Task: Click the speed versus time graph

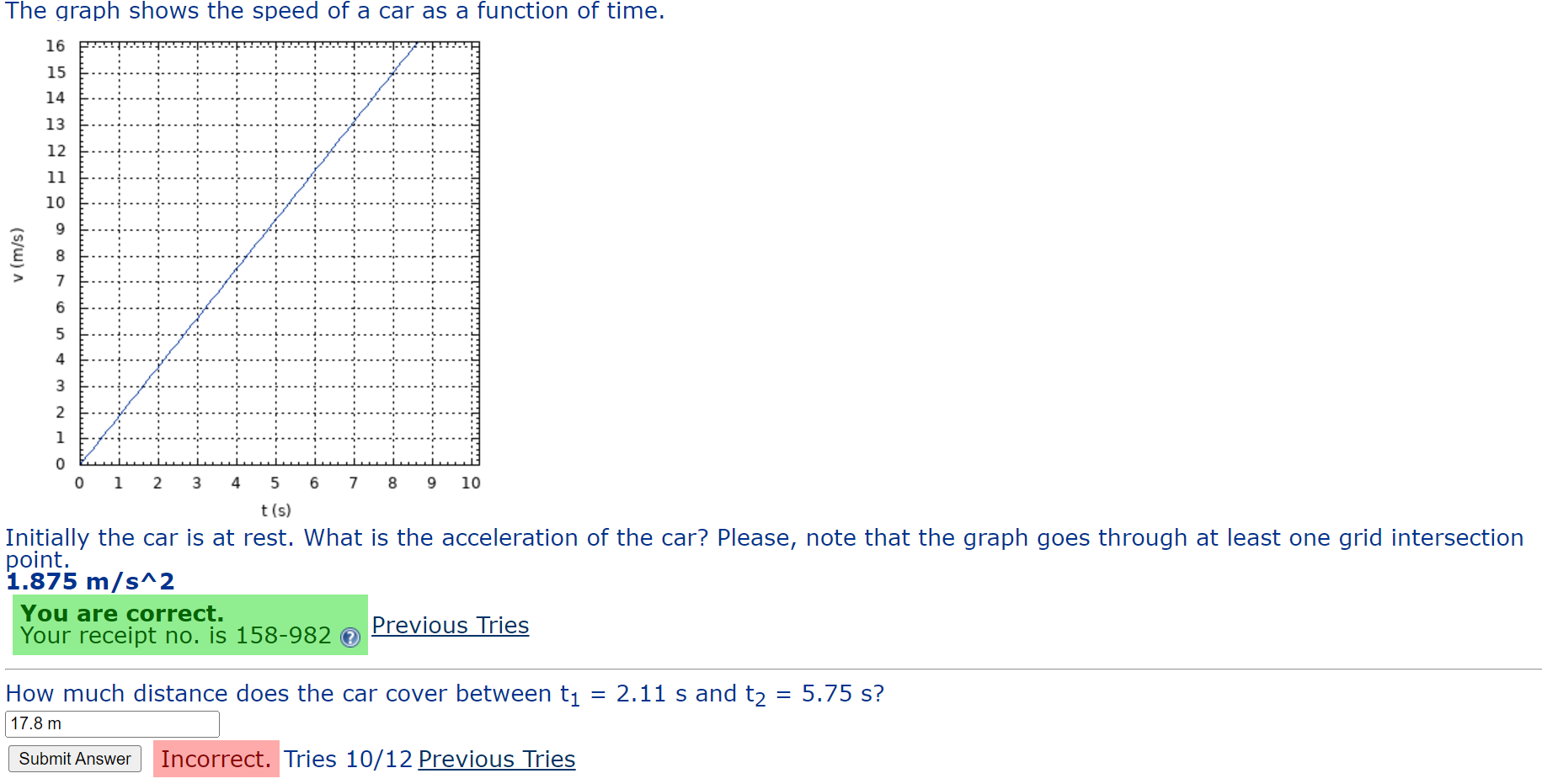Action: [278, 253]
